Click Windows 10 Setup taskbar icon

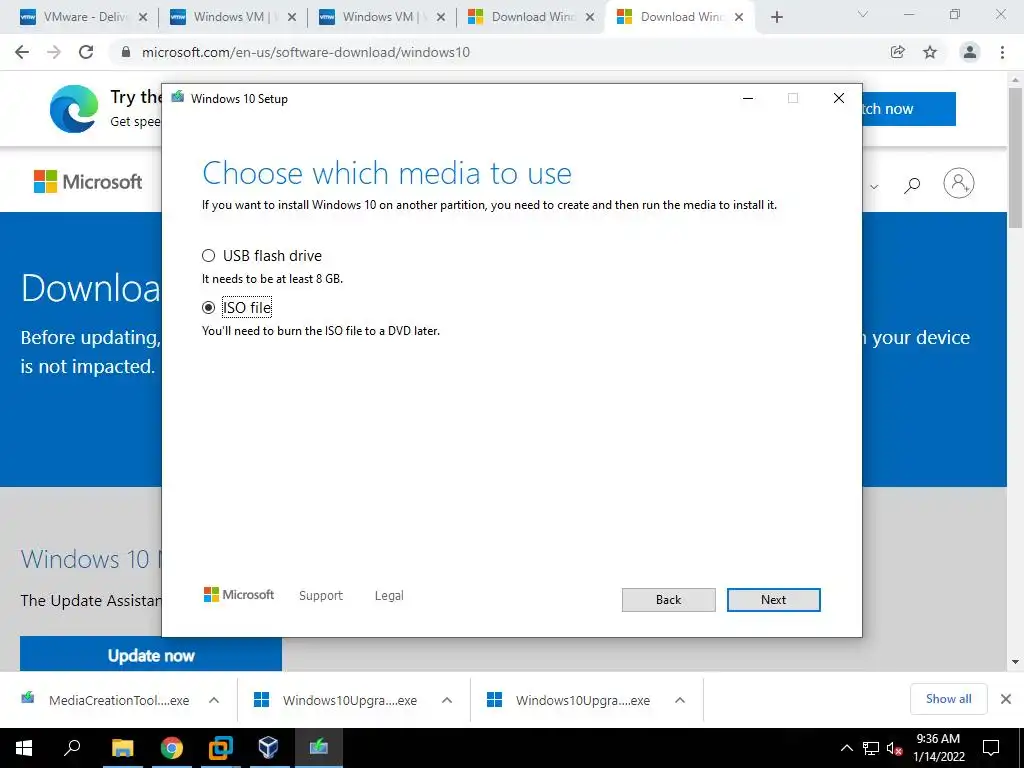(x=318, y=748)
